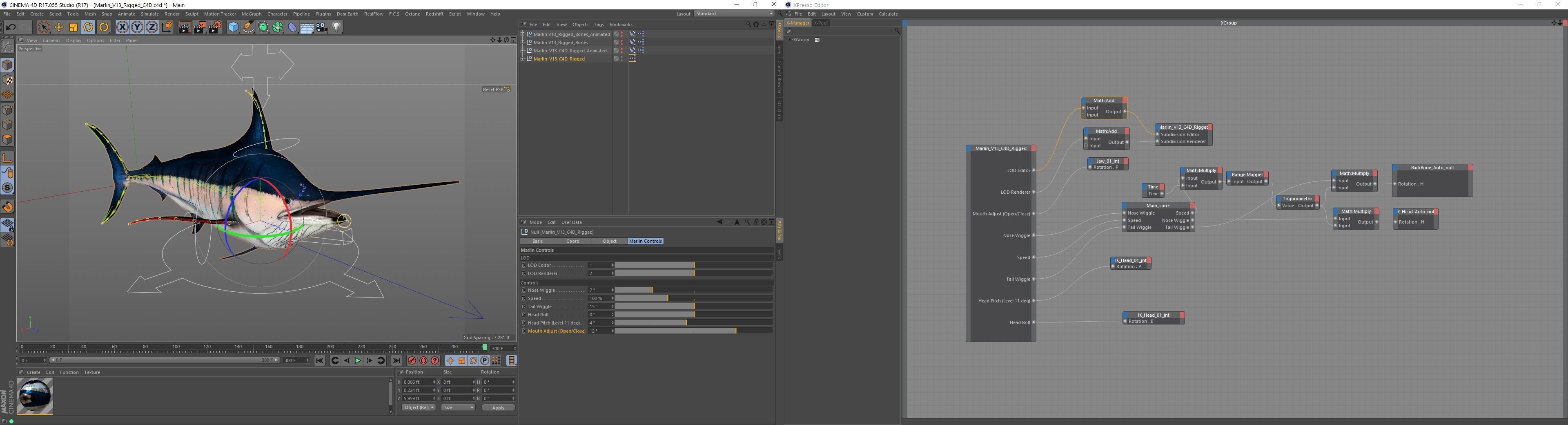Open material Texture menu
The height and width of the screenshot is (425, 1568).
point(92,372)
